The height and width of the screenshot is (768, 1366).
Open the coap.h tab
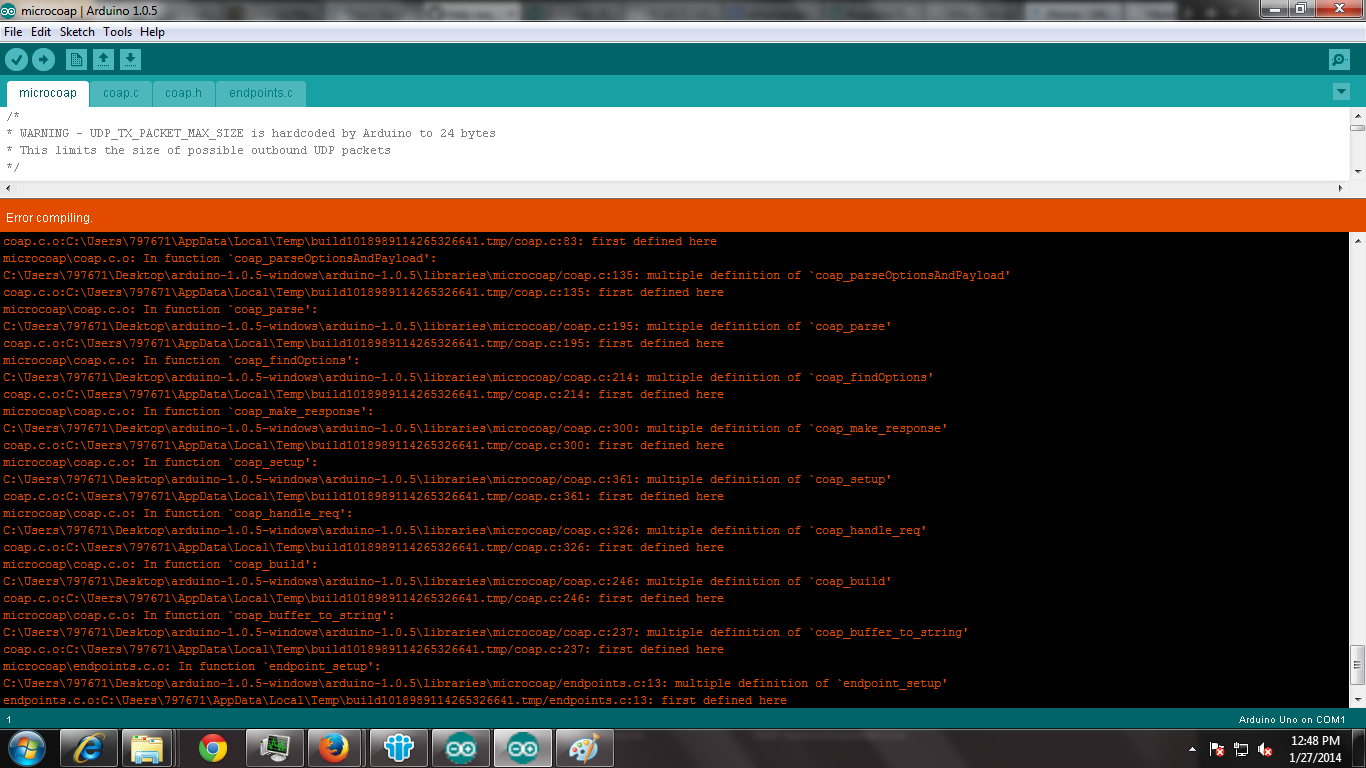(183, 93)
